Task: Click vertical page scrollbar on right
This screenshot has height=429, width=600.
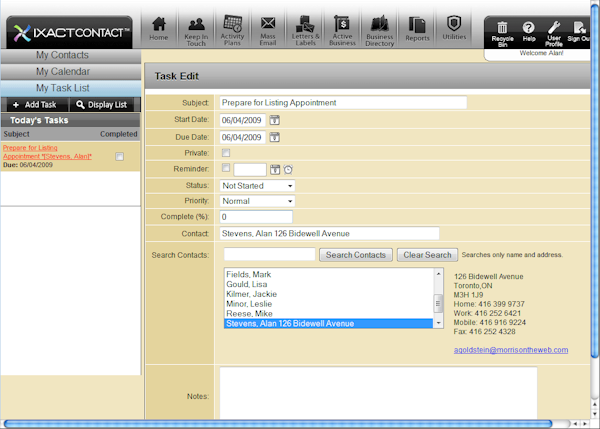Action: click(x=594, y=180)
